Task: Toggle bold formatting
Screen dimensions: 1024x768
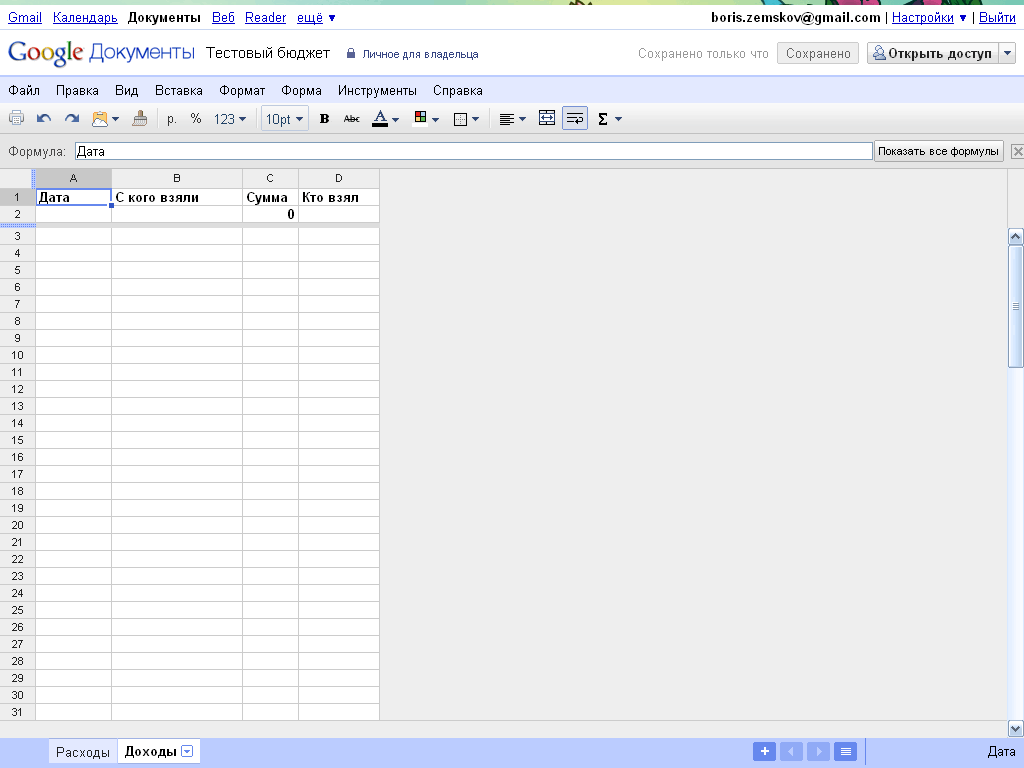Action: (324, 119)
